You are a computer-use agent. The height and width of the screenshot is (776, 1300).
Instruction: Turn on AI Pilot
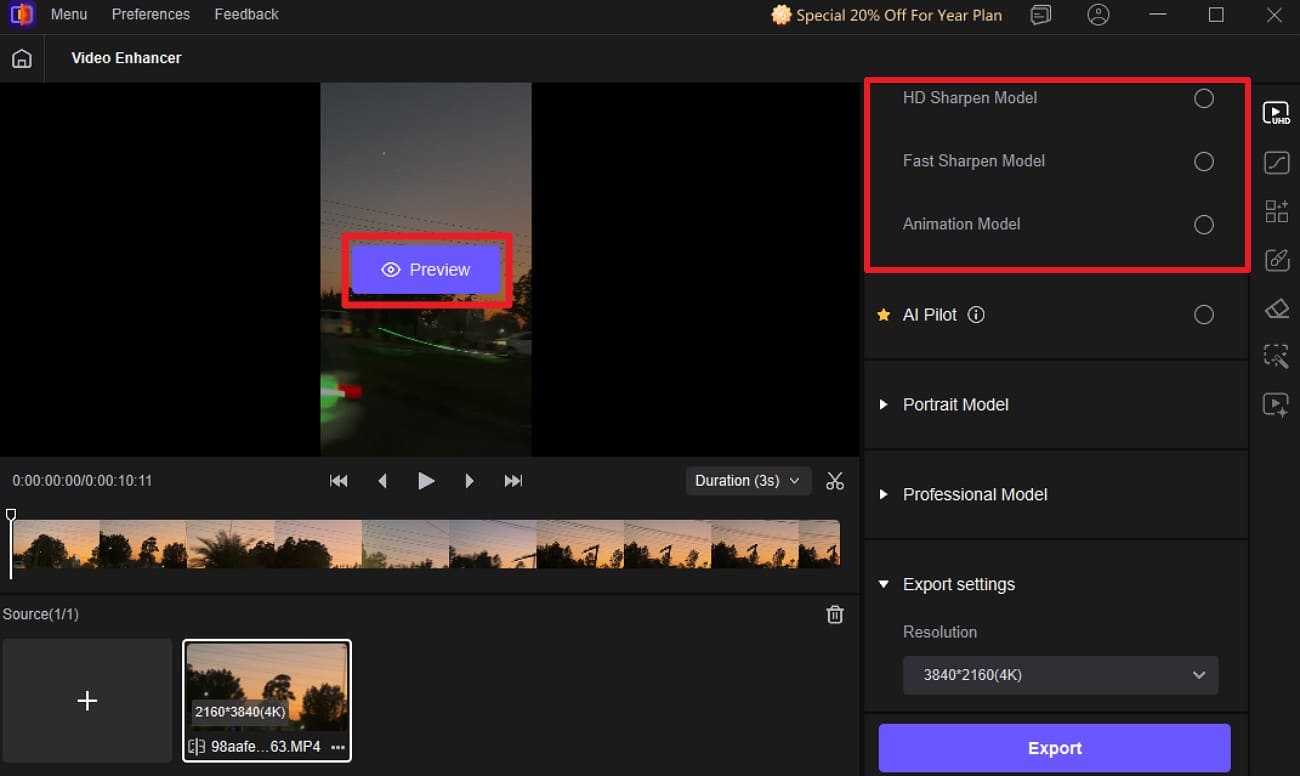(1204, 314)
